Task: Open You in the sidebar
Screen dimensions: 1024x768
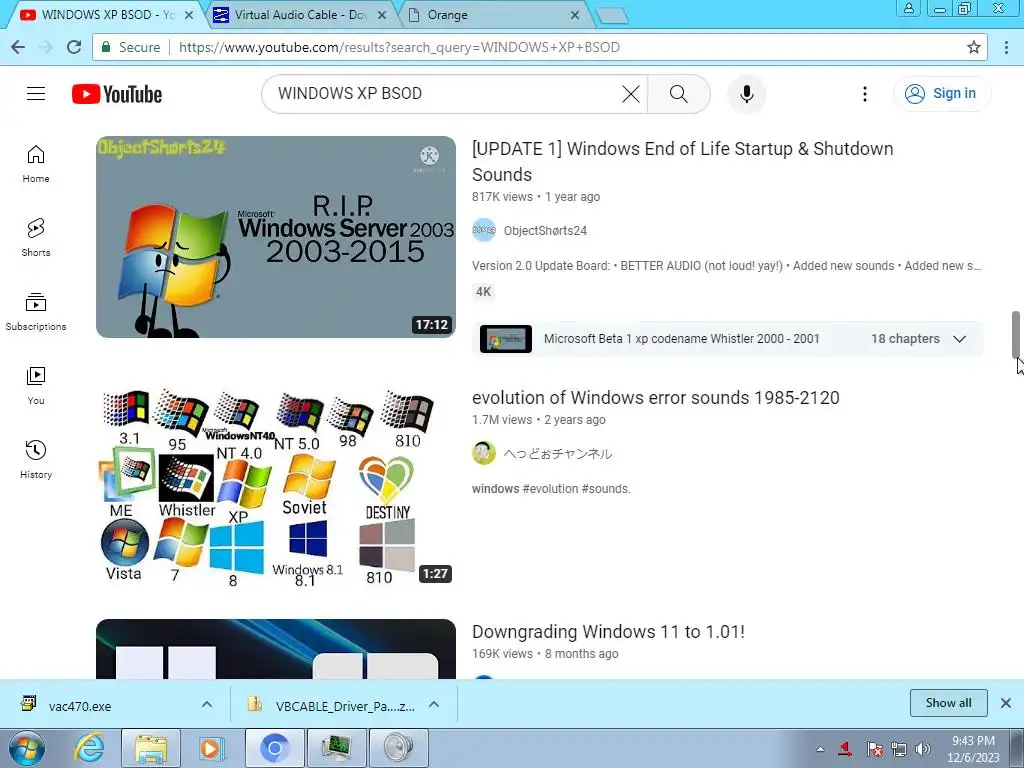Action: tap(36, 386)
